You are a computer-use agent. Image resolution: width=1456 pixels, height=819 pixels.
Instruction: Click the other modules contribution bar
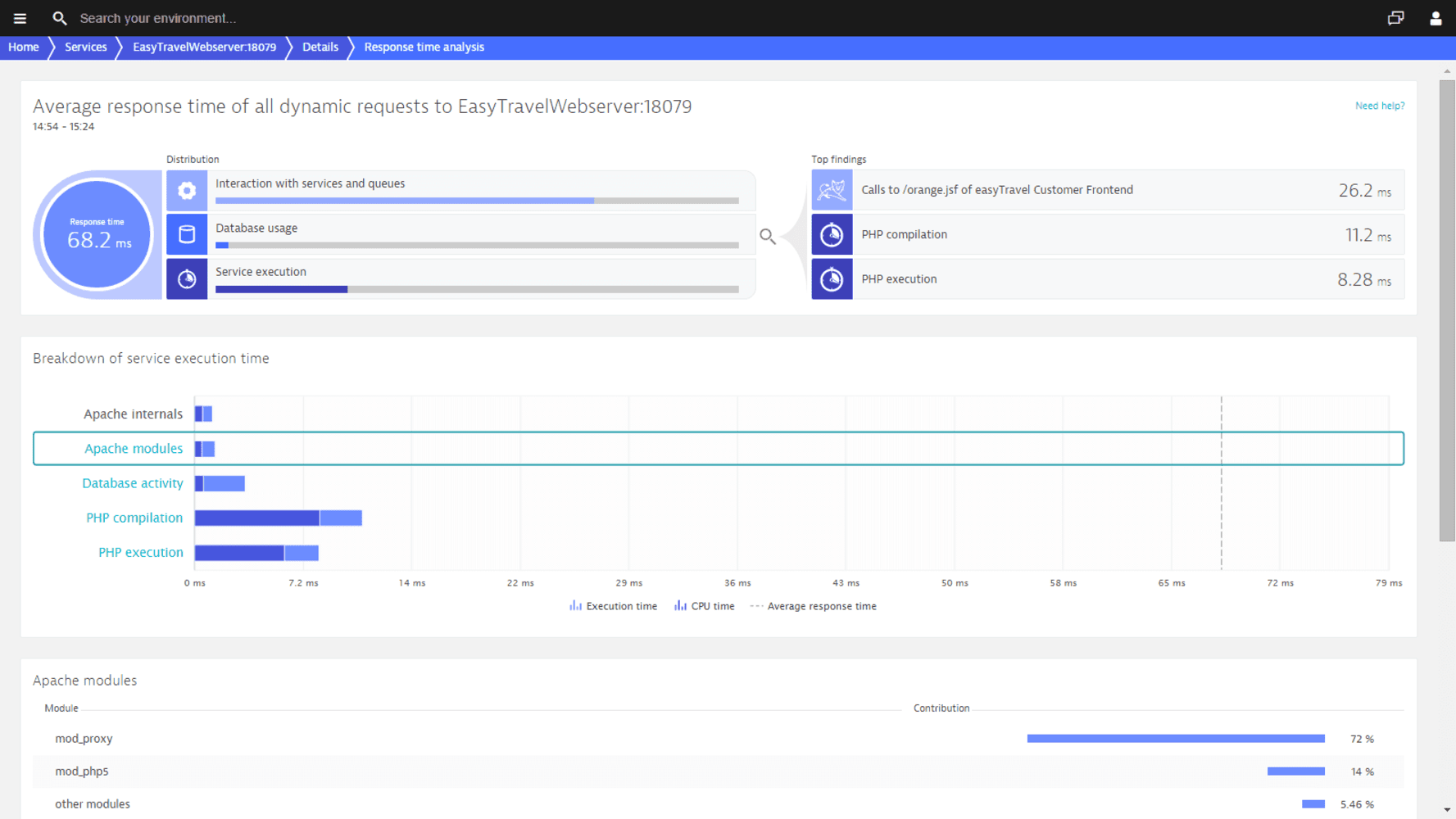pyautogui.click(x=1313, y=804)
